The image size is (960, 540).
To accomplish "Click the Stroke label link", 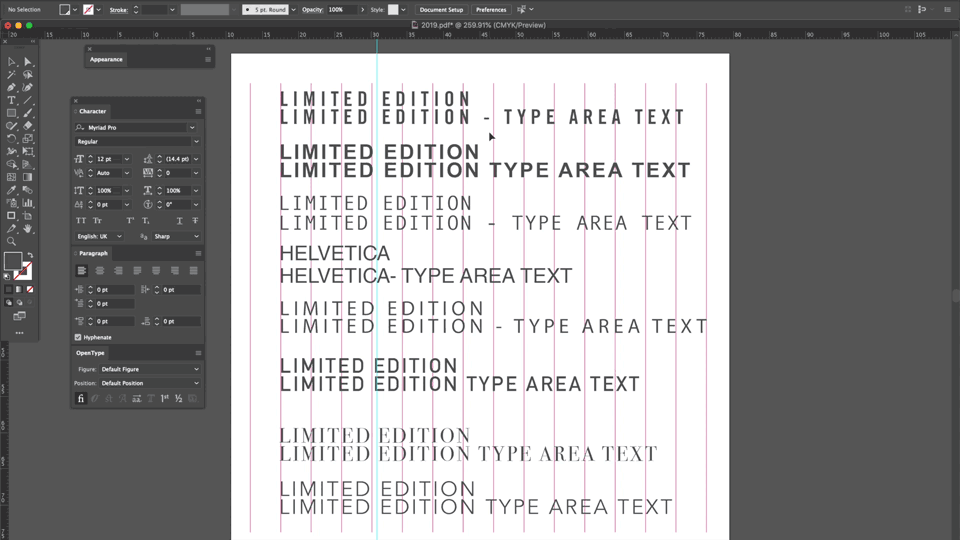I will [119, 10].
